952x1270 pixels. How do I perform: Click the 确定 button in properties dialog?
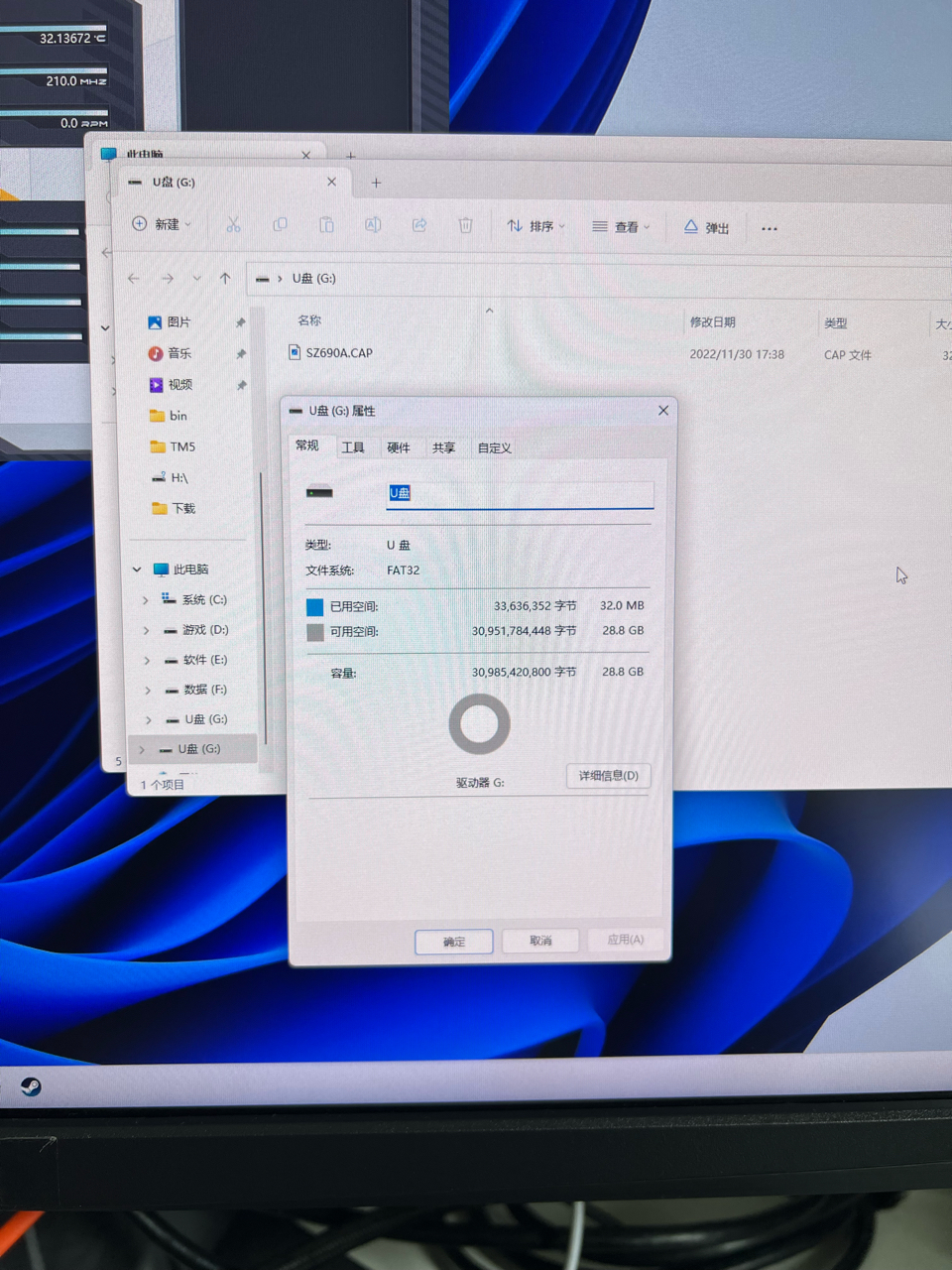pyautogui.click(x=453, y=941)
